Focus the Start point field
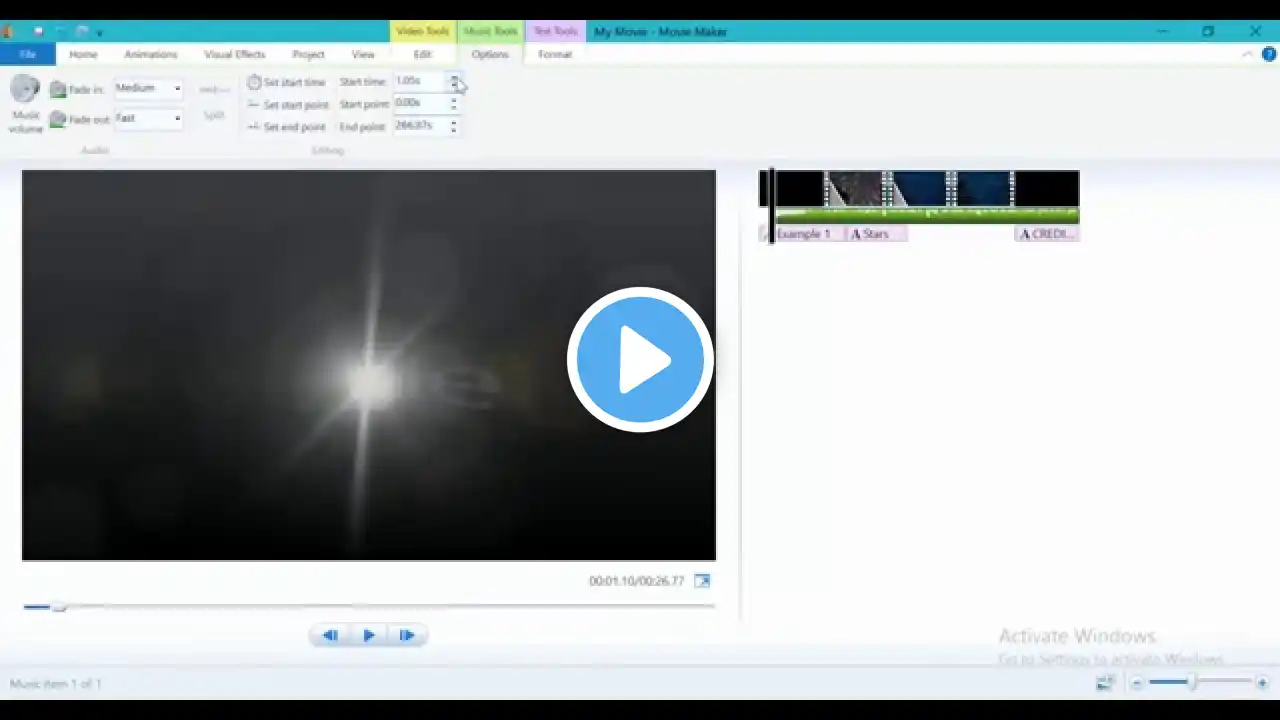1280x720 pixels. (x=420, y=103)
